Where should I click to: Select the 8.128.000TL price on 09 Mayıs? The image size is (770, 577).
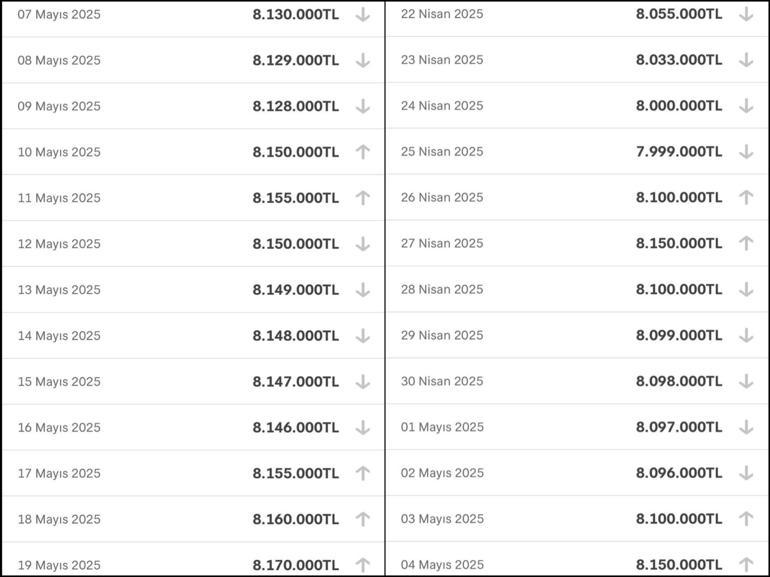tap(296, 106)
